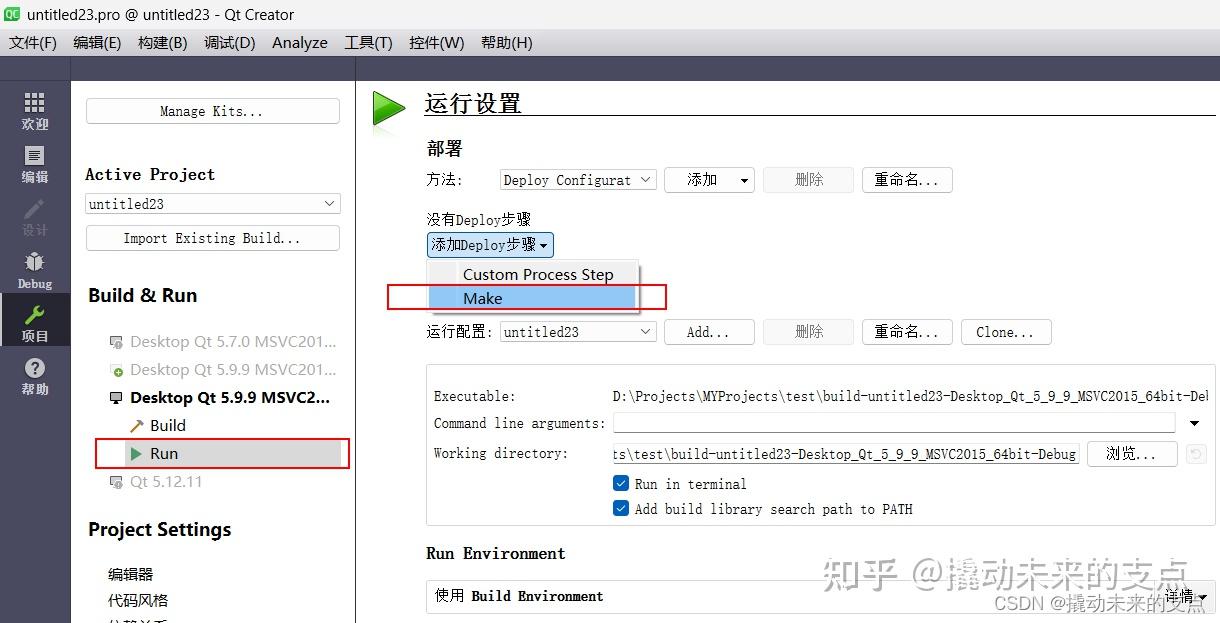Toggle the Run in terminal option off

coord(621,484)
